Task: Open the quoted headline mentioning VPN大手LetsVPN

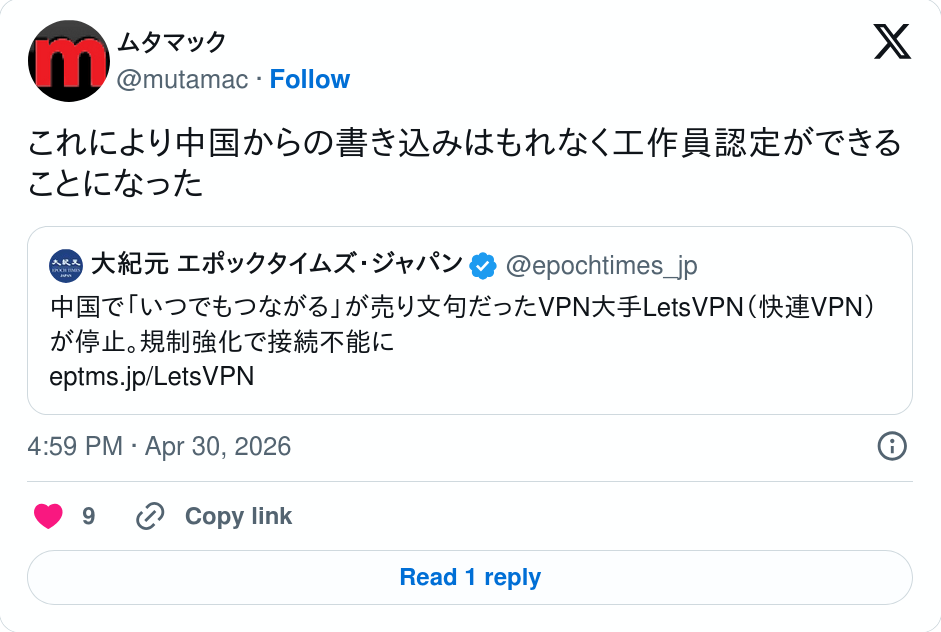Action: [465, 306]
